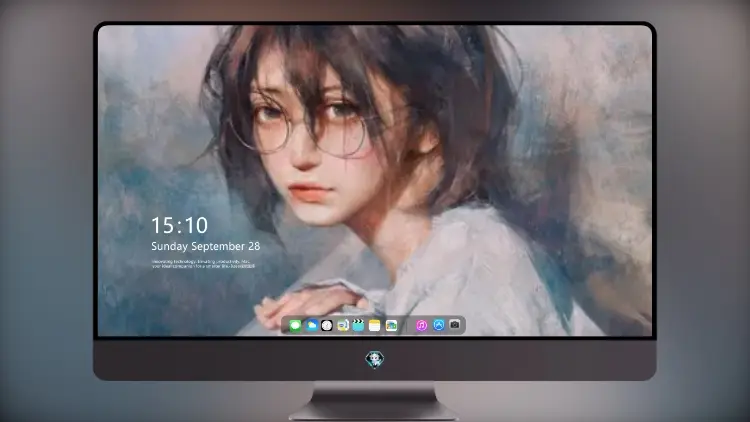Open the photo gallery app in dock
Image resolution: width=750 pixels, height=422 pixels.
coord(391,326)
